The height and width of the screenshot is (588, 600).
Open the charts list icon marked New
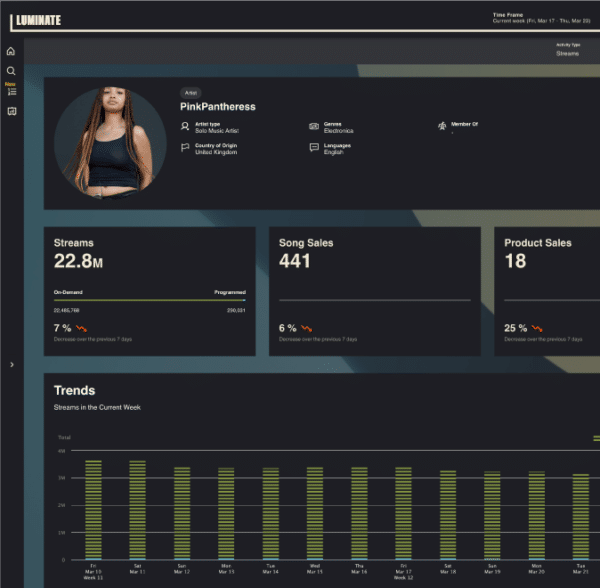click(11, 91)
